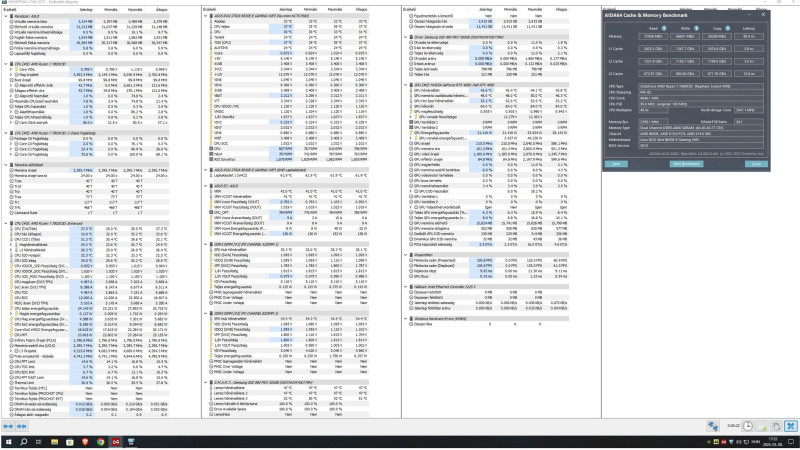Click the Memory Read result field in AIDA64

click(653, 36)
